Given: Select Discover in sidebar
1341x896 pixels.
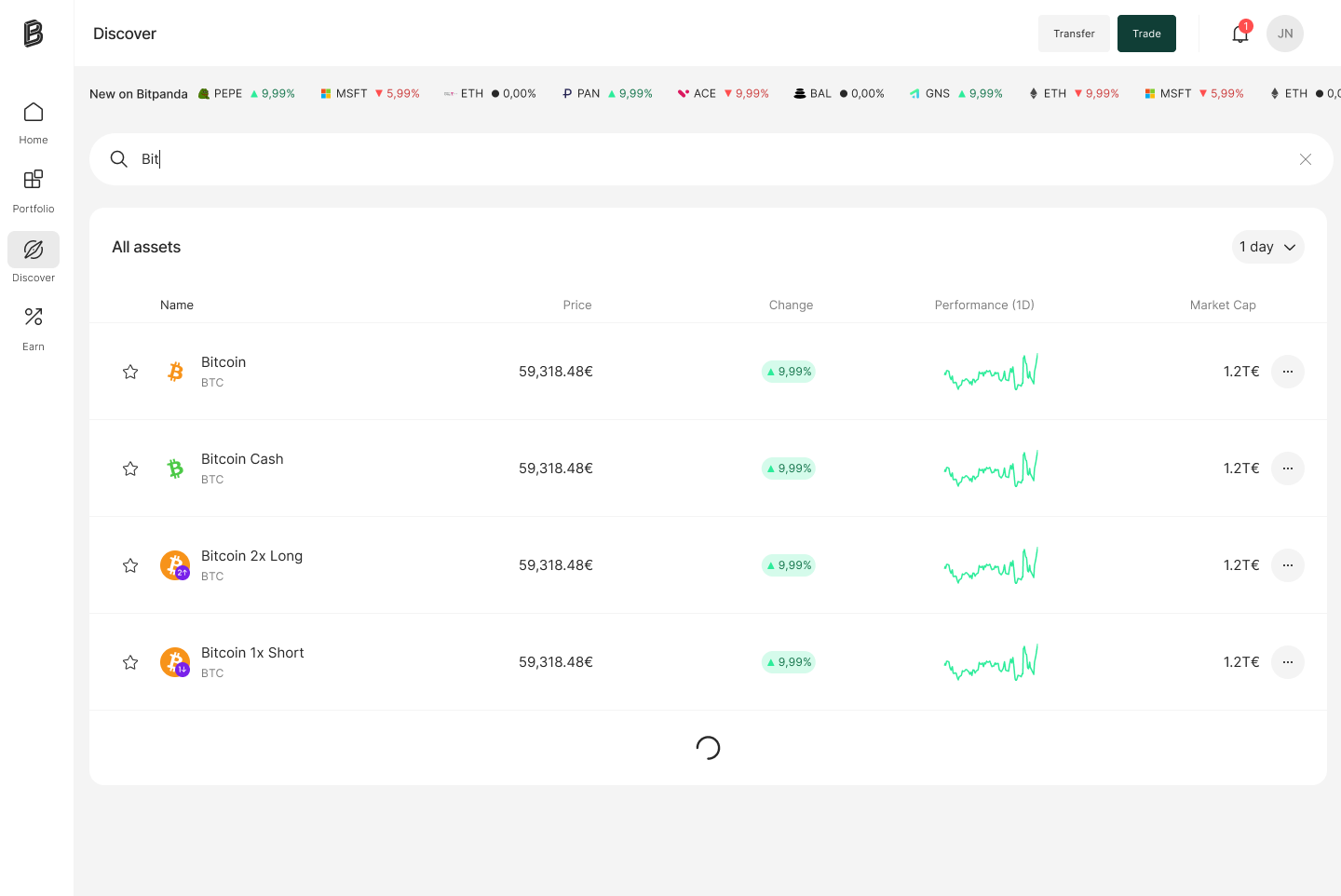Looking at the screenshot, I should (34, 259).
